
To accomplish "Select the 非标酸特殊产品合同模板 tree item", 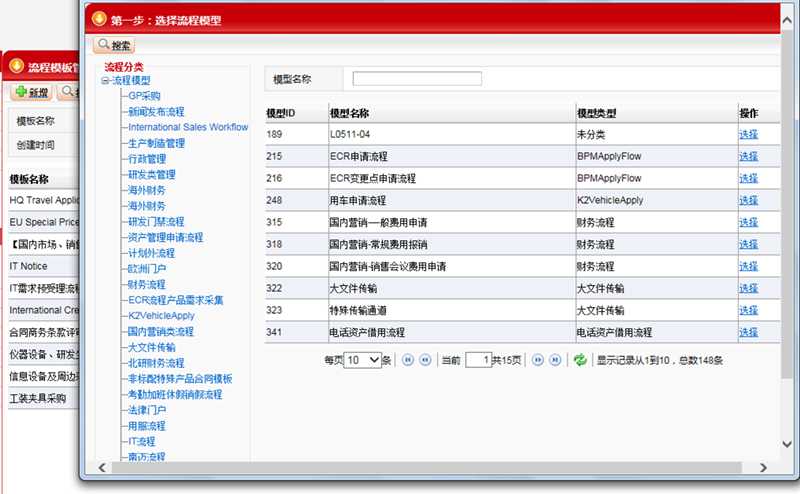I will [x=180, y=379].
